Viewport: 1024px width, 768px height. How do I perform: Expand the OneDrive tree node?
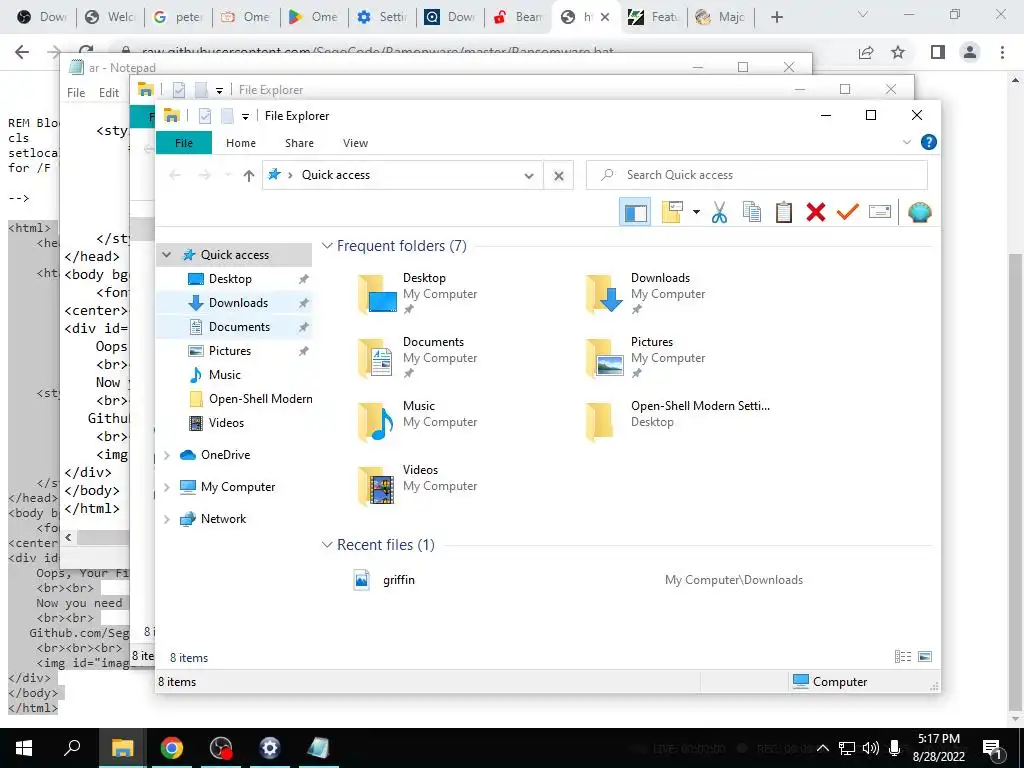coord(167,455)
